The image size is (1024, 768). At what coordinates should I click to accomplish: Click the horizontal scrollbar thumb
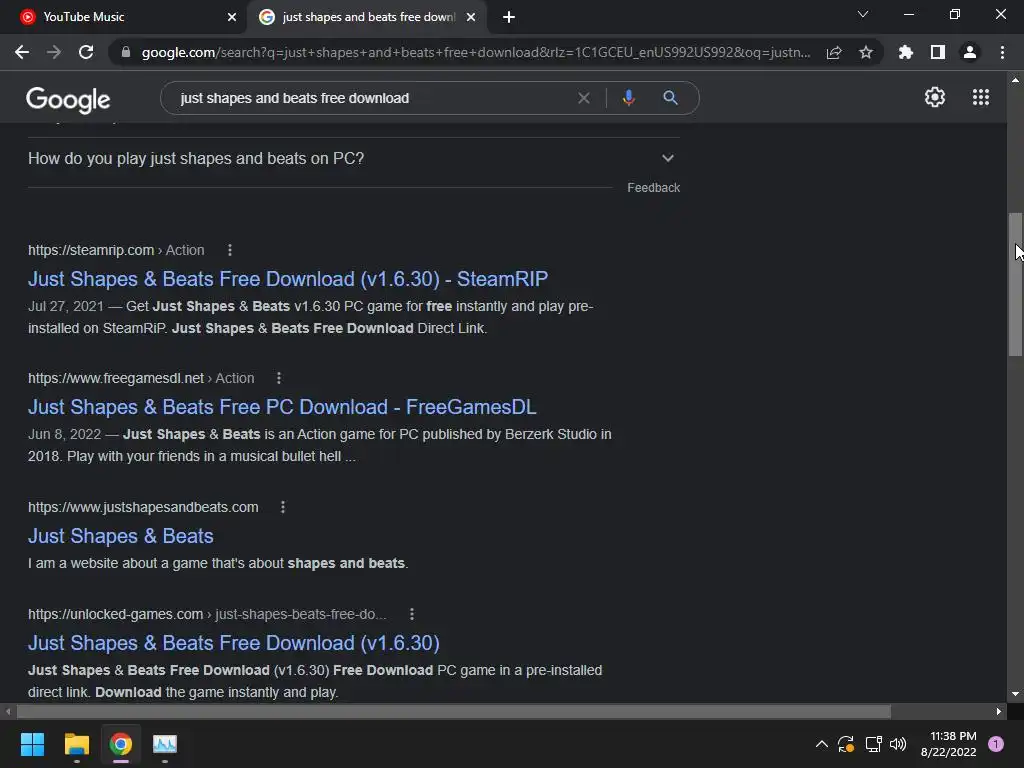(454, 711)
